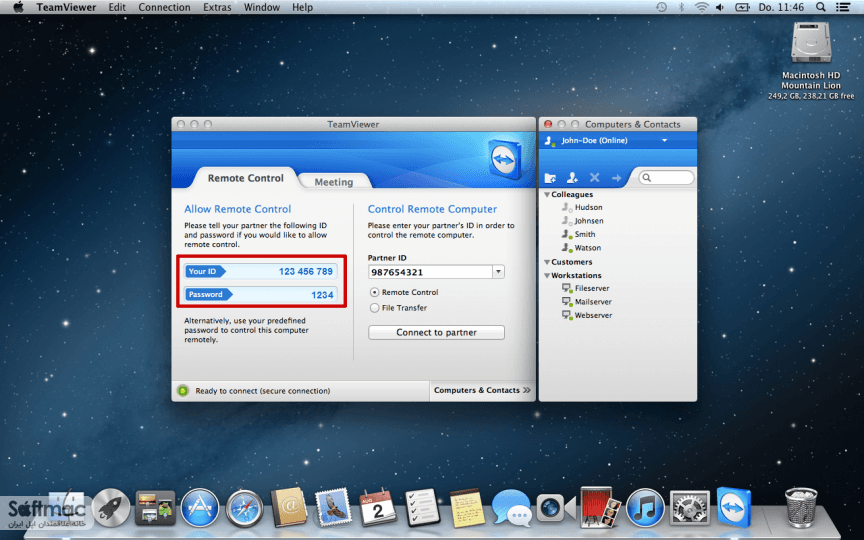The width and height of the screenshot is (864, 540).
Task: Select the Smith contact
Action: click(585, 234)
